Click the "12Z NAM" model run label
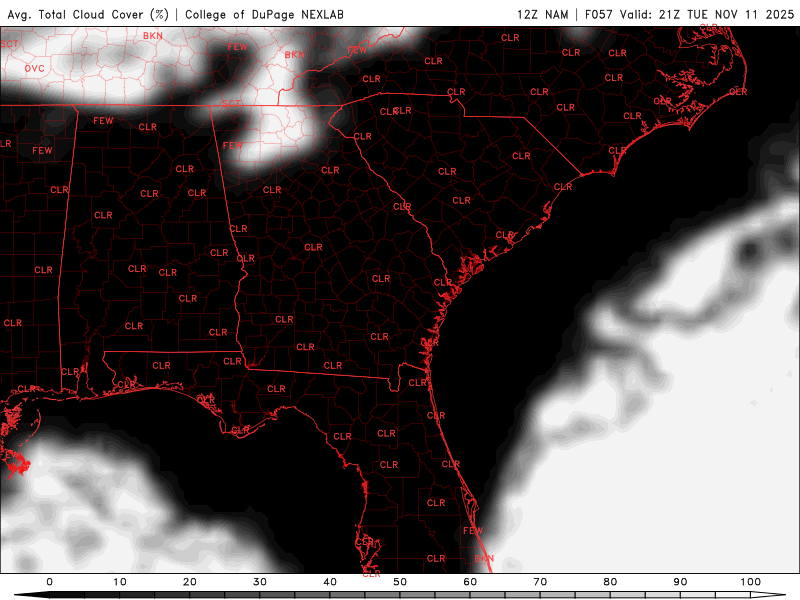800x600 pixels. click(x=542, y=14)
